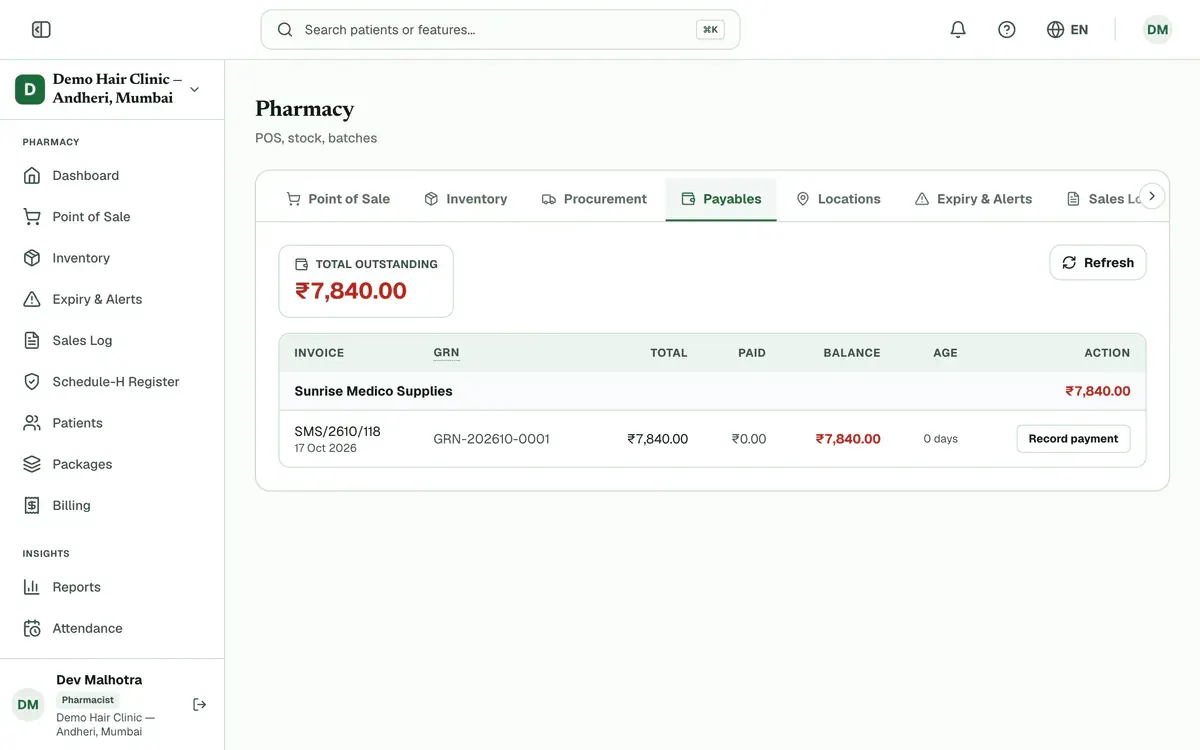
Task: Open Expiry & Alerts in sidebar
Action: (112, 299)
